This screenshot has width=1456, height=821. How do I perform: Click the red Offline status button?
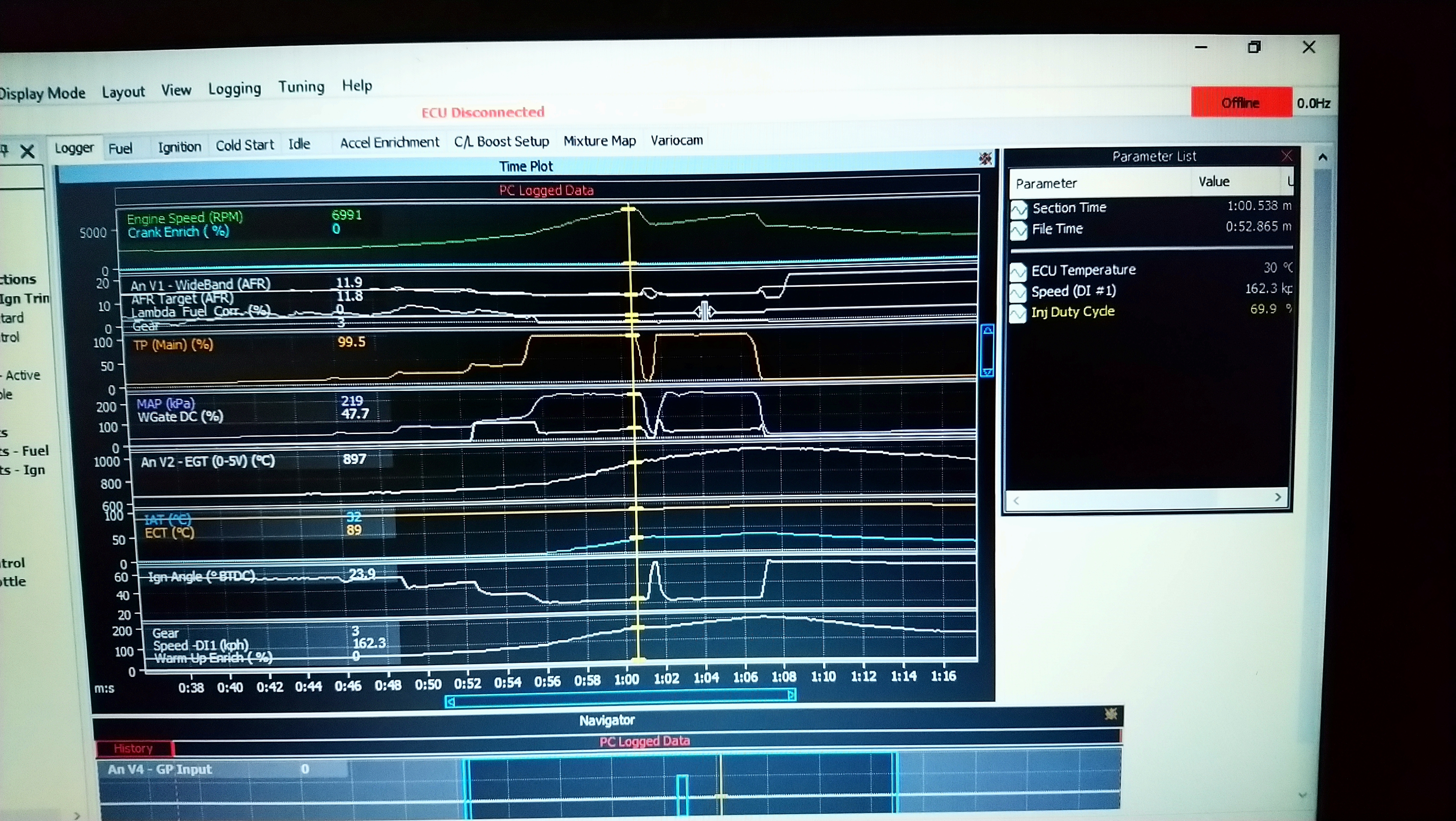pos(1241,102)
